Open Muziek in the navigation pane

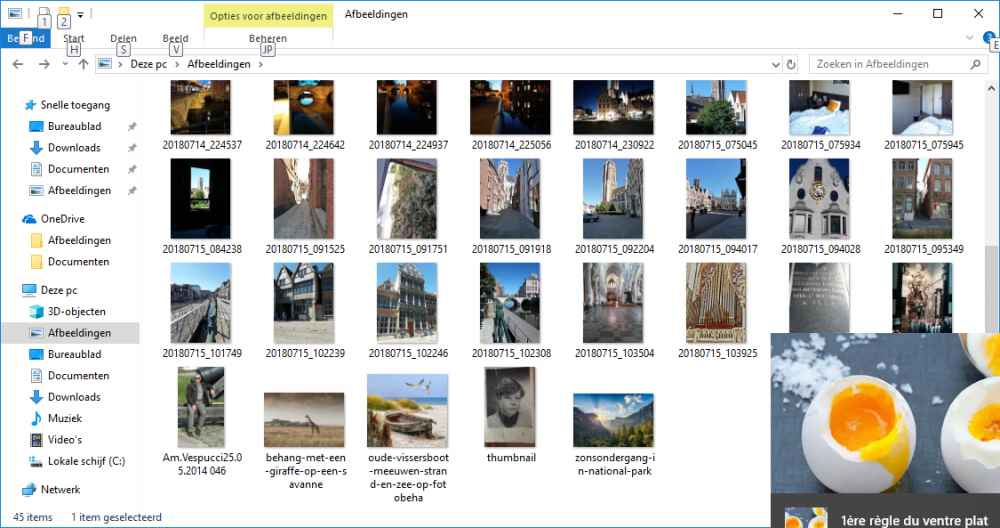tap(64, 418)
